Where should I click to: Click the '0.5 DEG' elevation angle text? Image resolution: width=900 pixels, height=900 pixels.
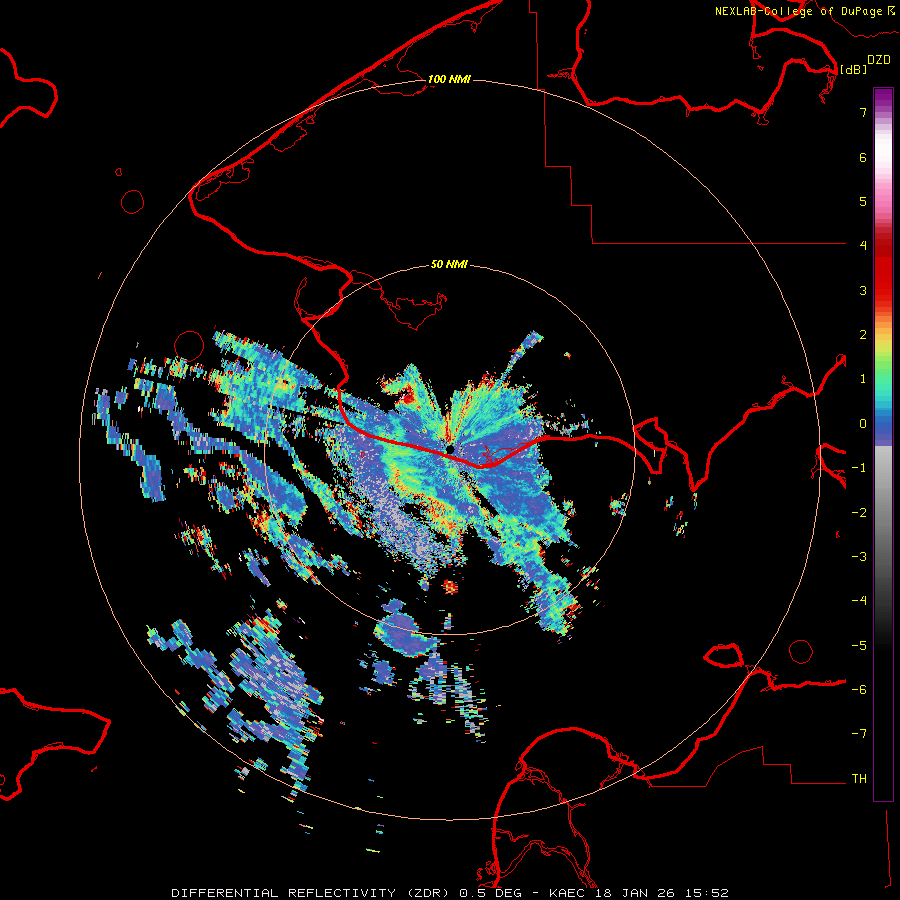point(490,893)
